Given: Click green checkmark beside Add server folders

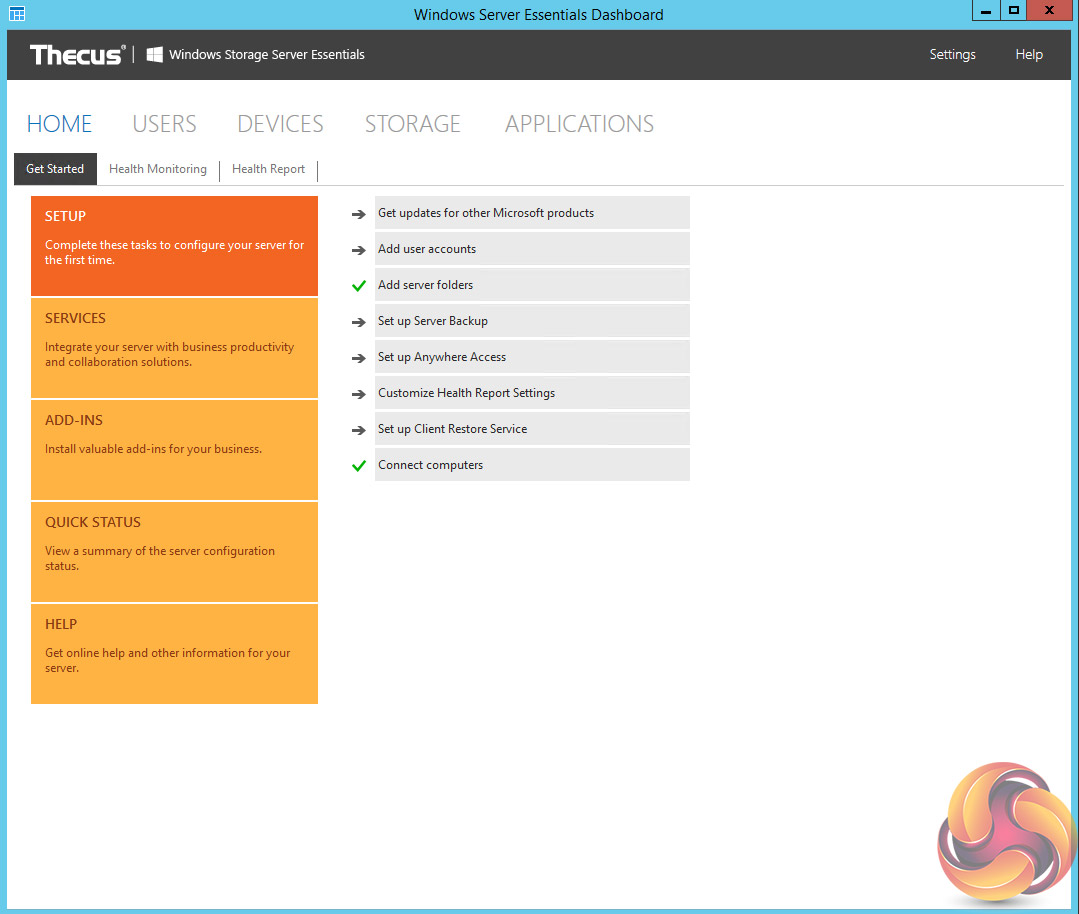Looking at the screenshot, I should tap(359, 286).
